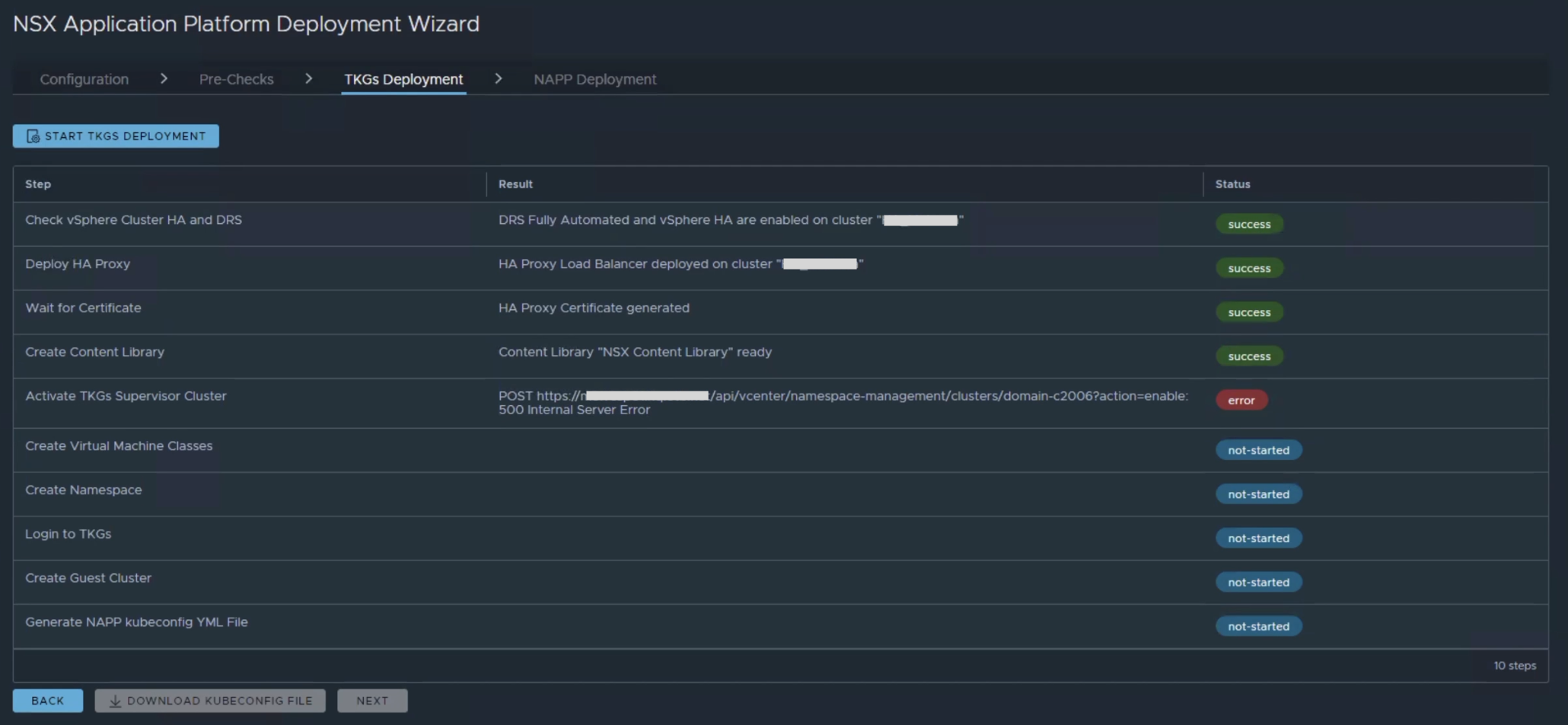Viewport: 1568px width, 725px height.
Task: Select the 'Create Virtual Machine Classes' step
Action: point(119,446)
